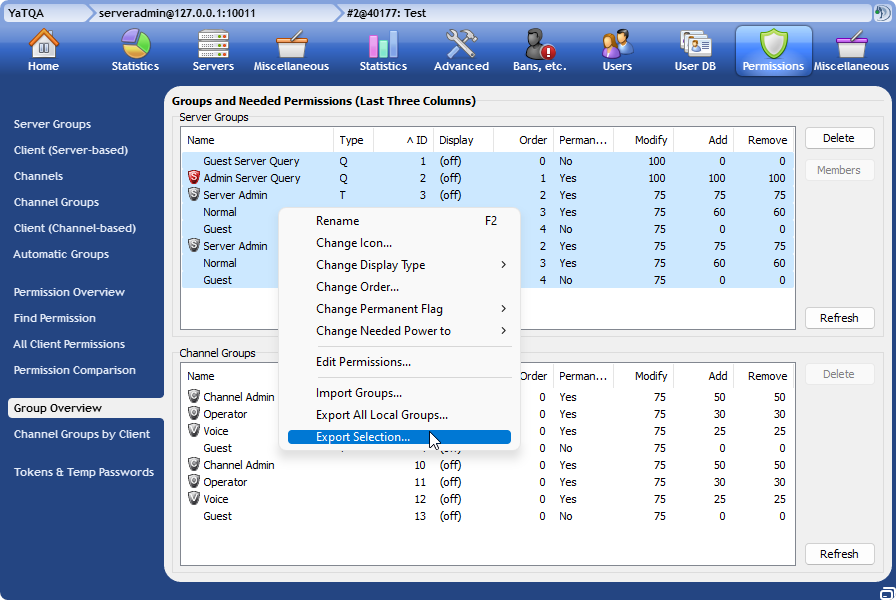896x600 pixels.
Task: Open the bar chart Statistics icon
Action: [383, 50]
